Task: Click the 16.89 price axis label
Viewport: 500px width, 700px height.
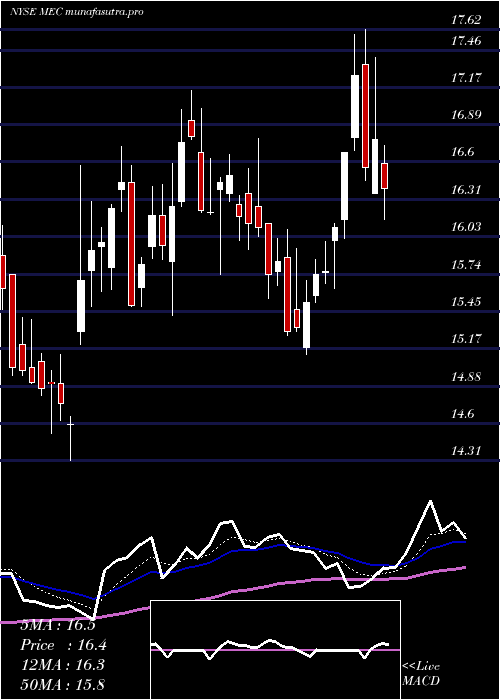Action: point(467,115)
